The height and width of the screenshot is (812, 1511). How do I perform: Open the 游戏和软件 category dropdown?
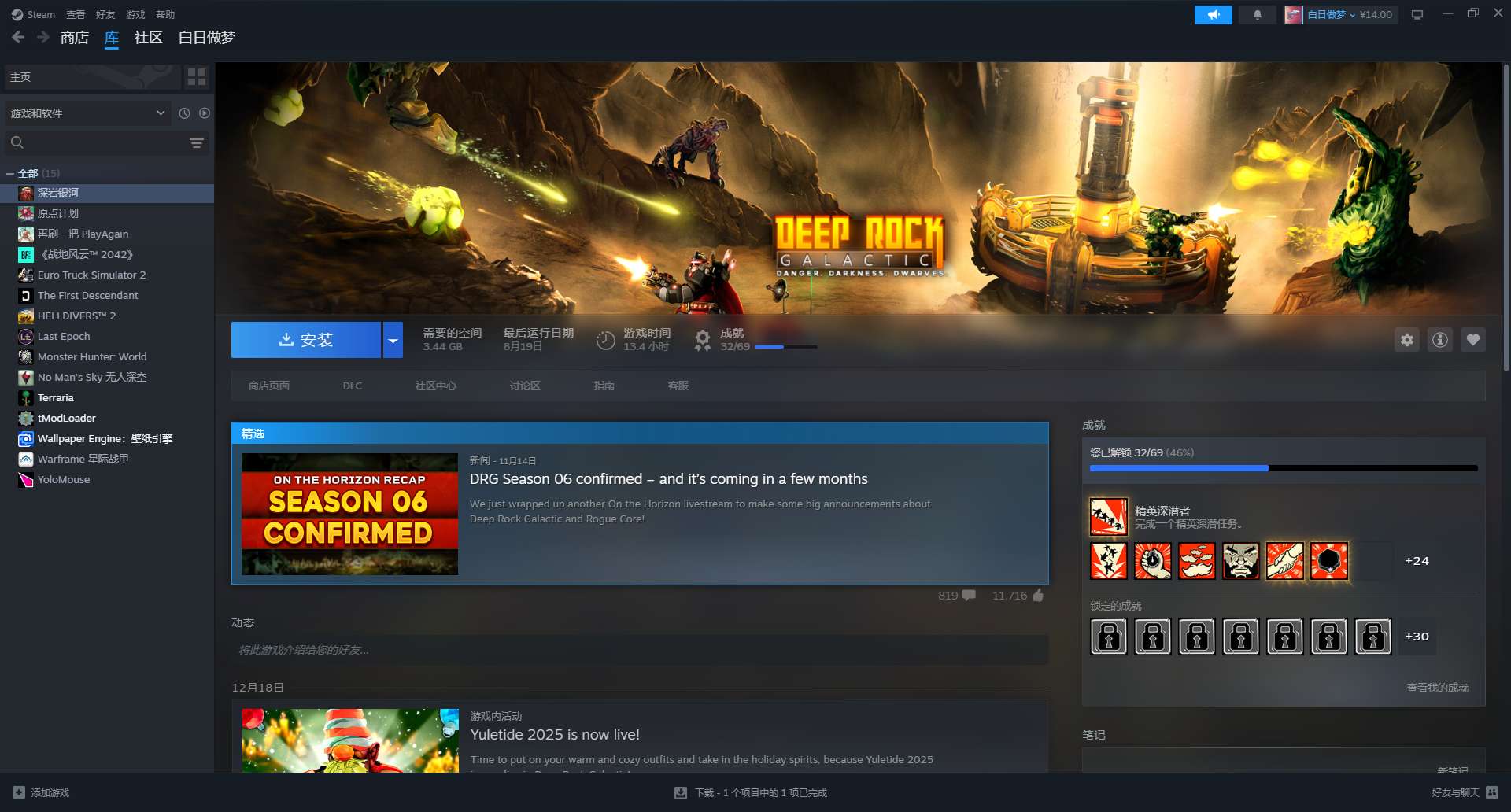click(87, 113)
